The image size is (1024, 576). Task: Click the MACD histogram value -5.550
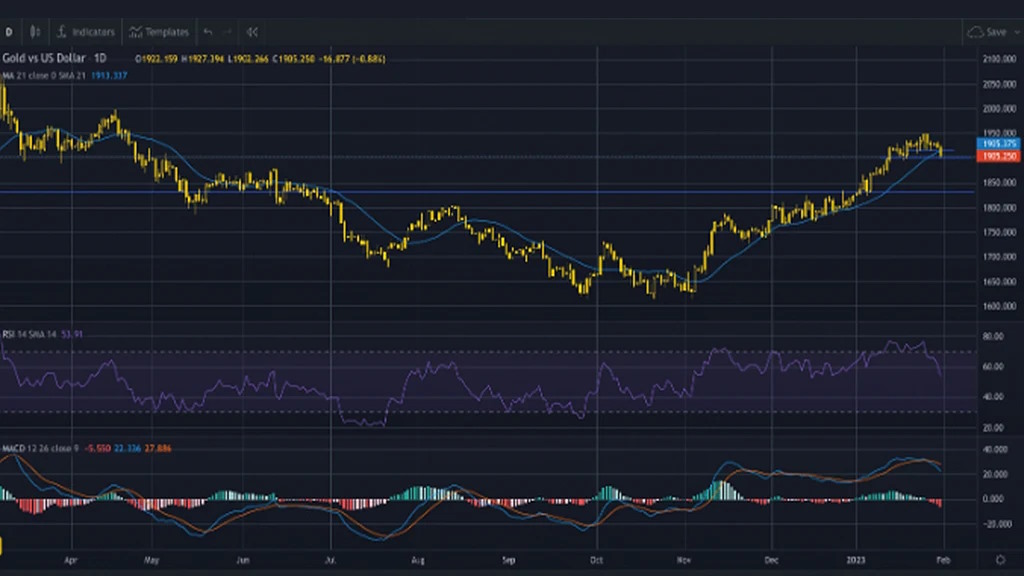tap(97, 449)
